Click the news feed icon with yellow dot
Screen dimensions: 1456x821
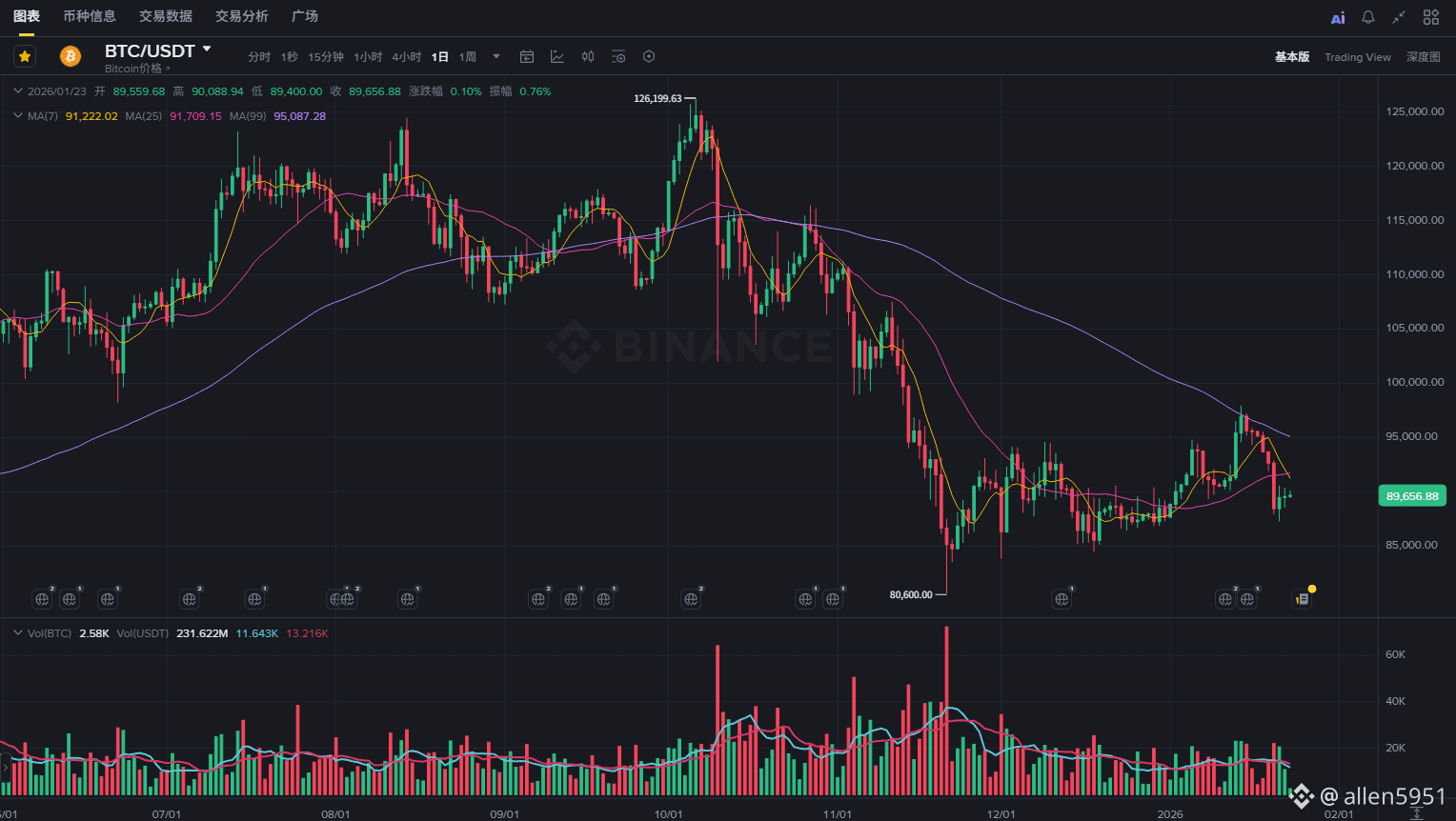coord(1302,599)
